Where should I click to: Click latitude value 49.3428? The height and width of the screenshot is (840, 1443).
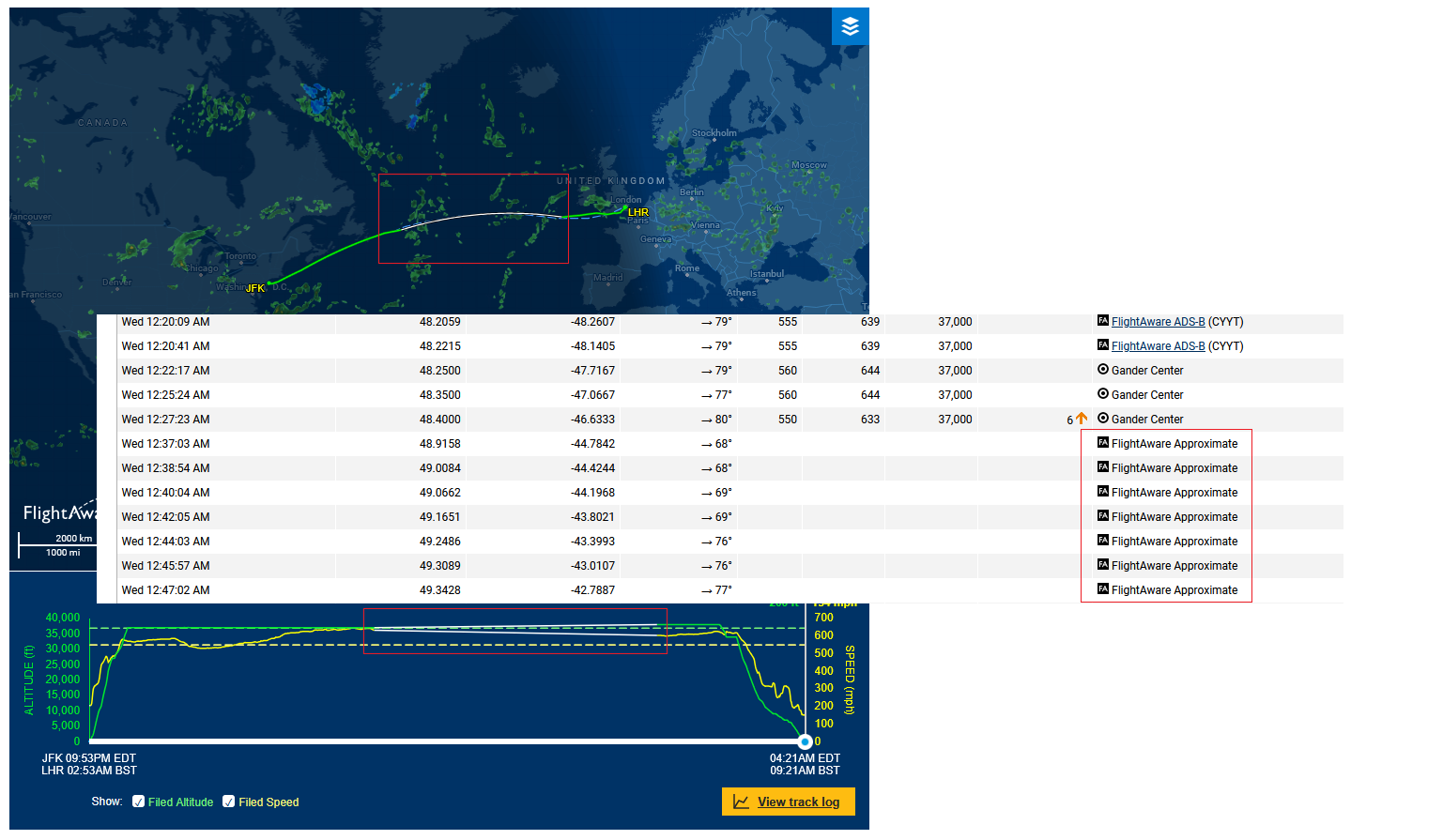click(x=439, y=590)
